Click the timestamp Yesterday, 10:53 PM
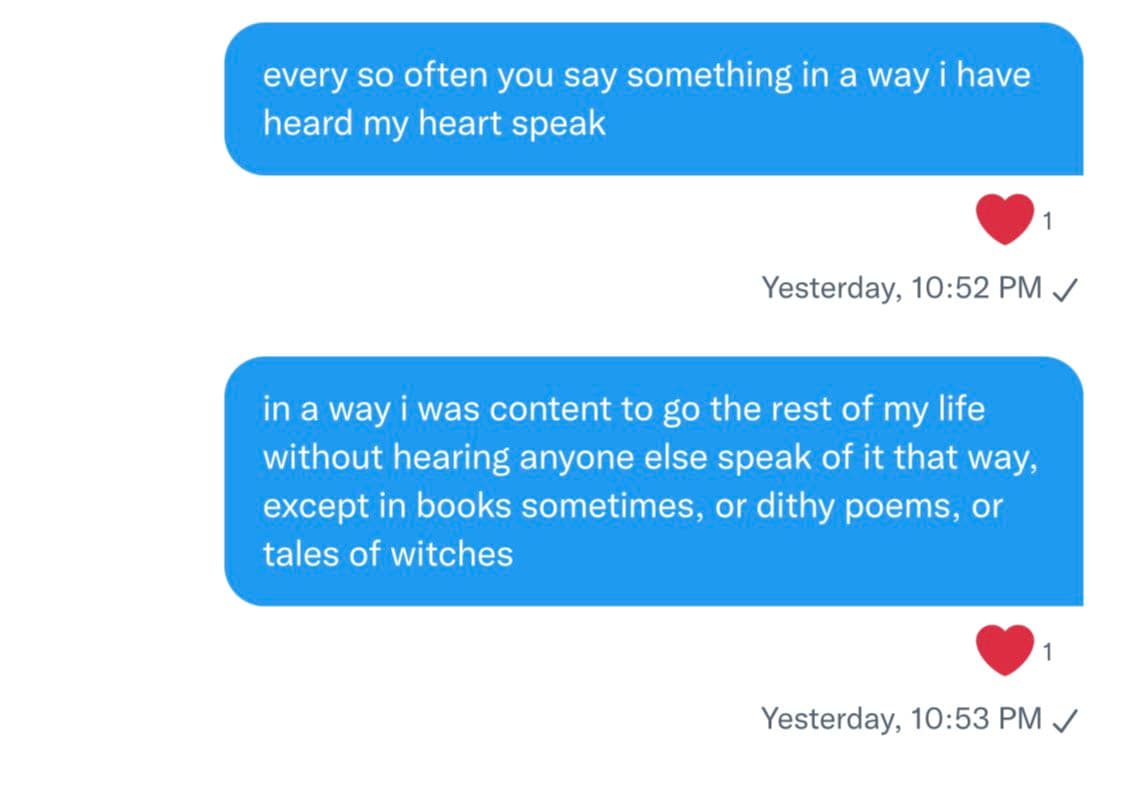This screenshot has width=1125, height=787. (x=902, y=718)
